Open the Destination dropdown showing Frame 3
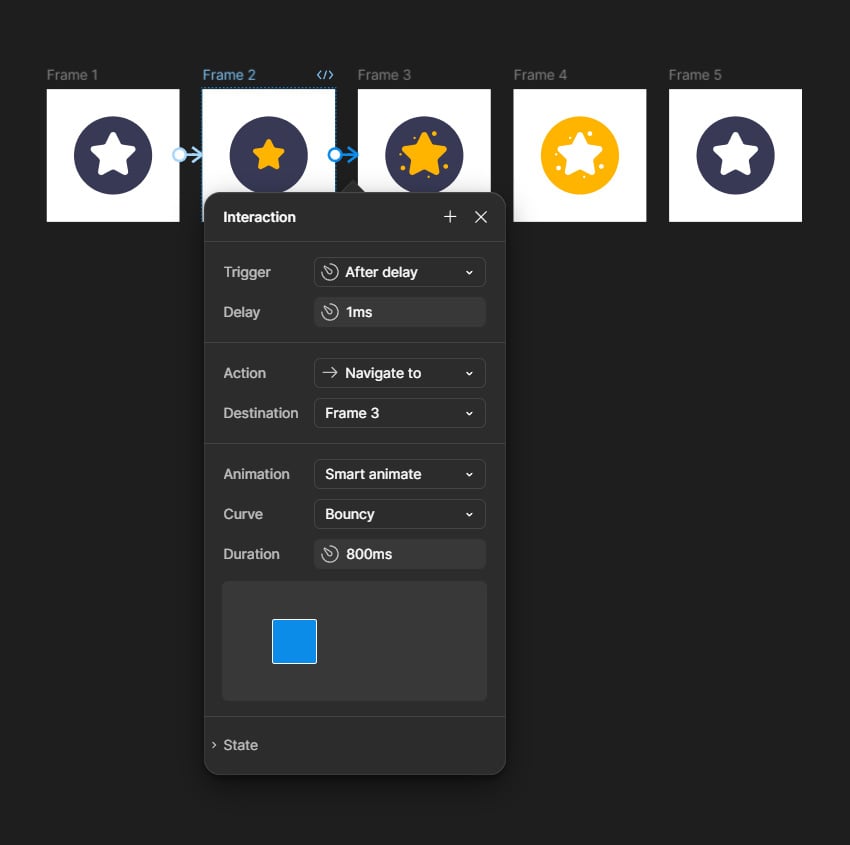The height and width of the screenshot is (845, 850). tap(400, 413)
